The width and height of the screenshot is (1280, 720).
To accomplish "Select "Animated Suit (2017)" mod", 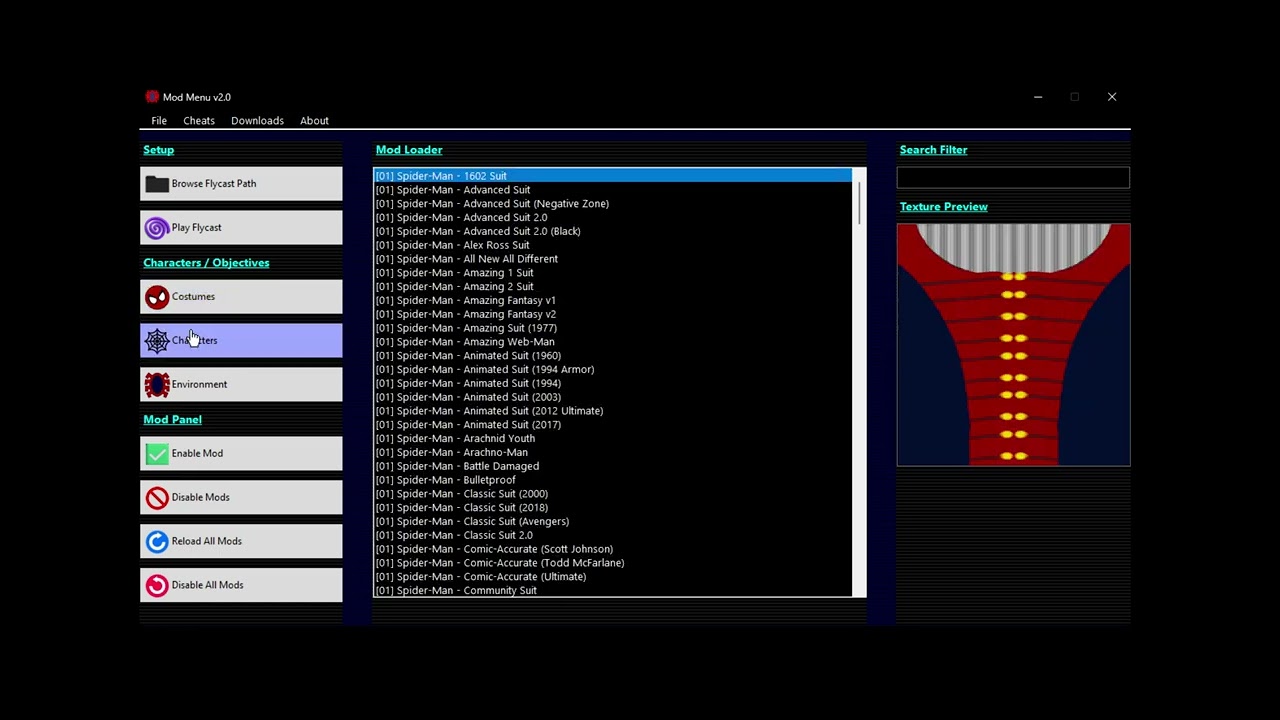I will [x=613, y=425].
